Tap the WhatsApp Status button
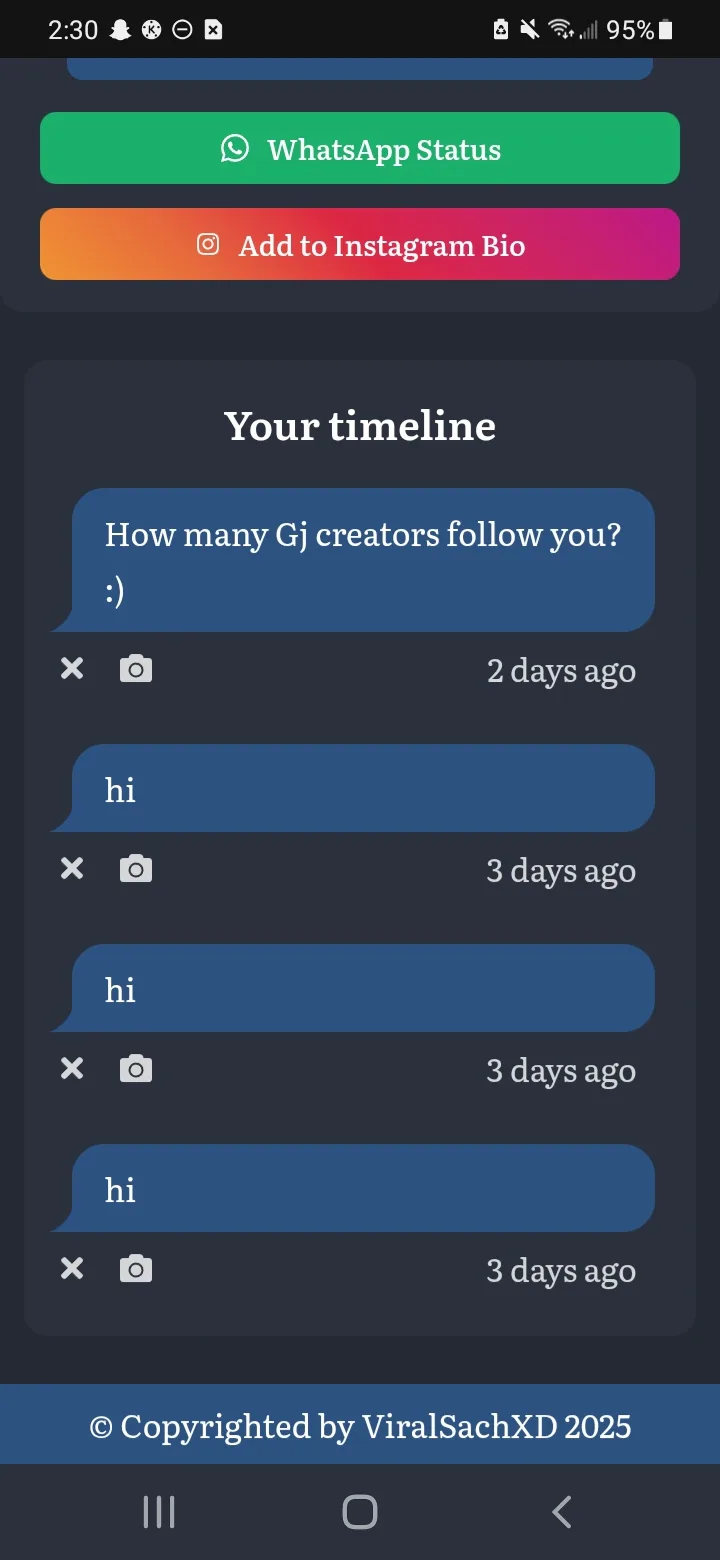Screen dimensions: 720x1560 point(360,148)
